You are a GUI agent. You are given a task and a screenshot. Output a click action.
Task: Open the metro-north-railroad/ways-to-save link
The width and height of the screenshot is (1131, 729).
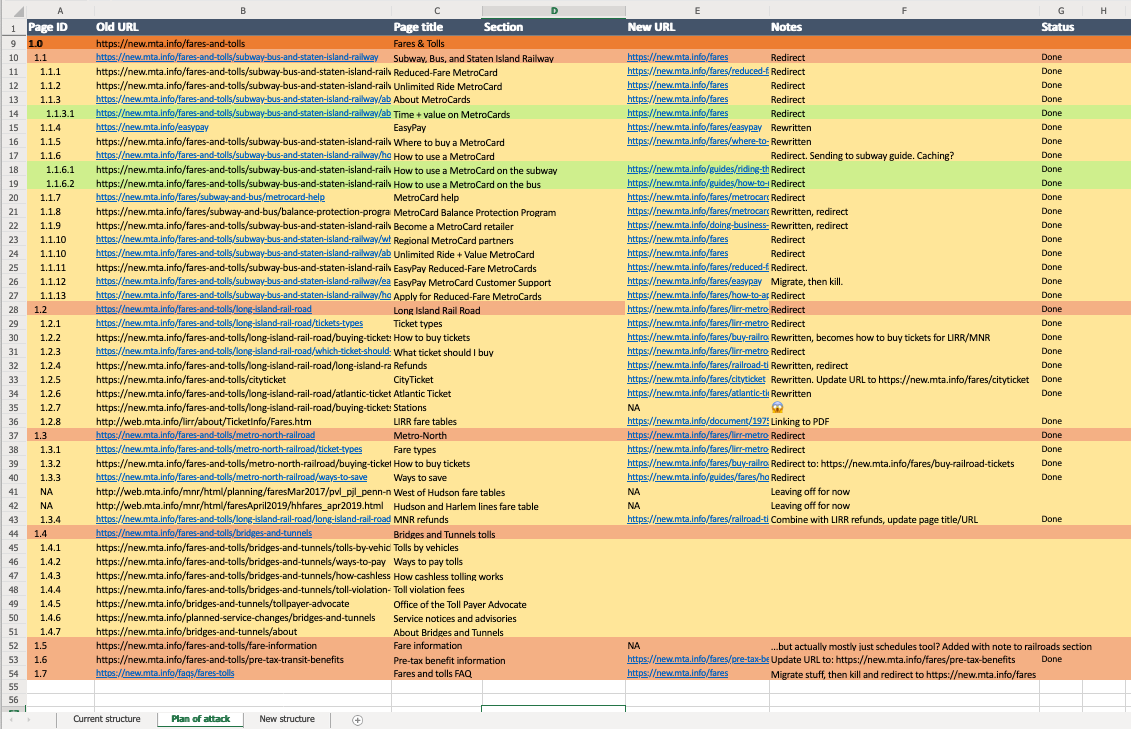click(232, 477)
